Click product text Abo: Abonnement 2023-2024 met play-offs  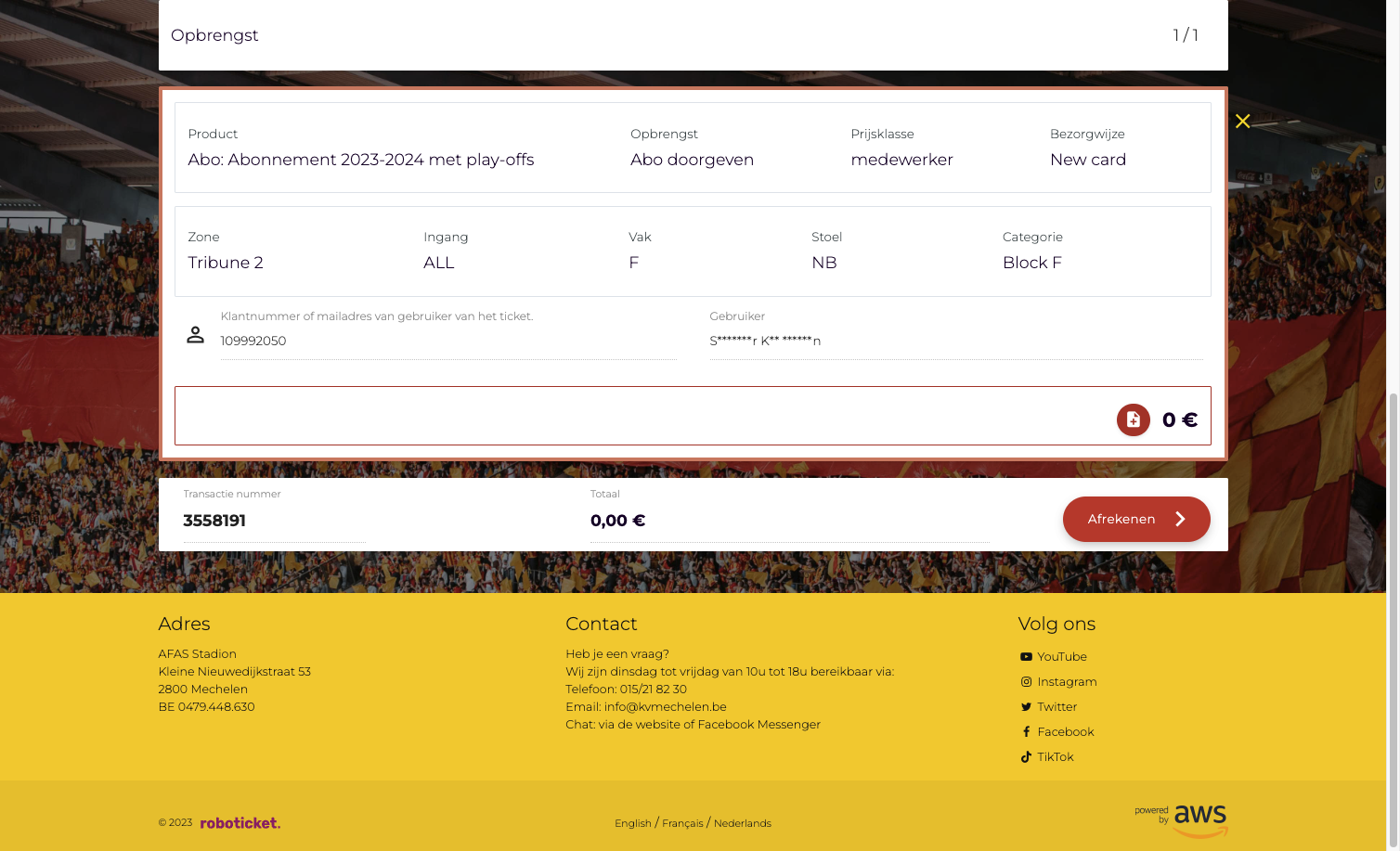click(x=361, y=160)
